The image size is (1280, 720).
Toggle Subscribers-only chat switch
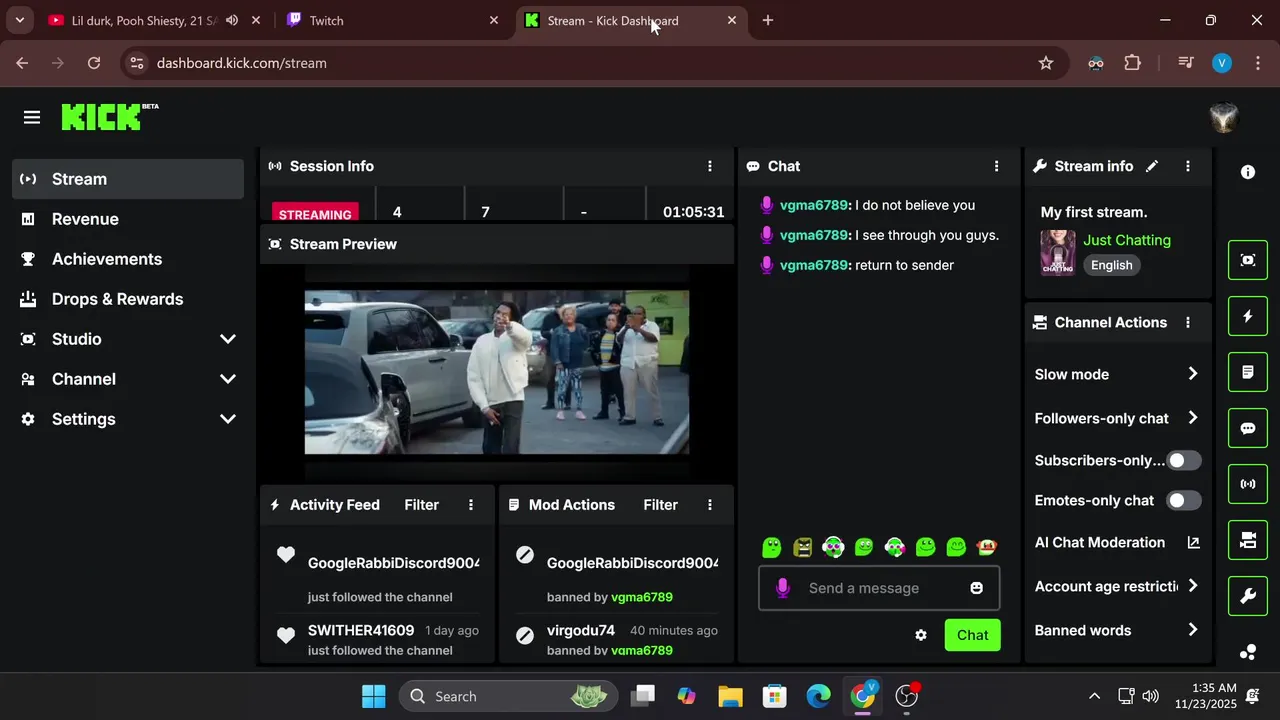(x=1184, y=460)
